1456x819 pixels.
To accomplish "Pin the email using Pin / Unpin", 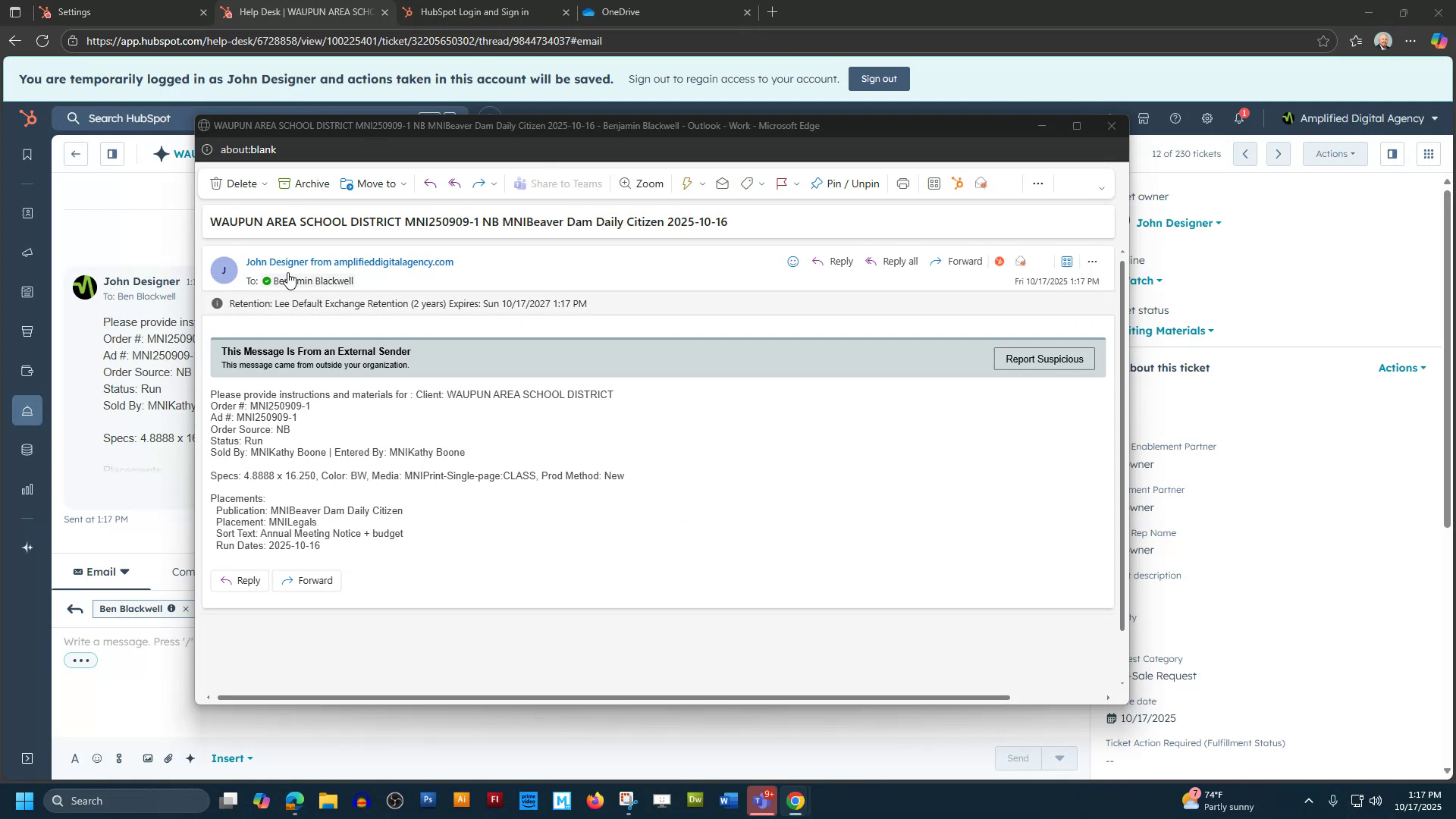I will click(844, 184).
